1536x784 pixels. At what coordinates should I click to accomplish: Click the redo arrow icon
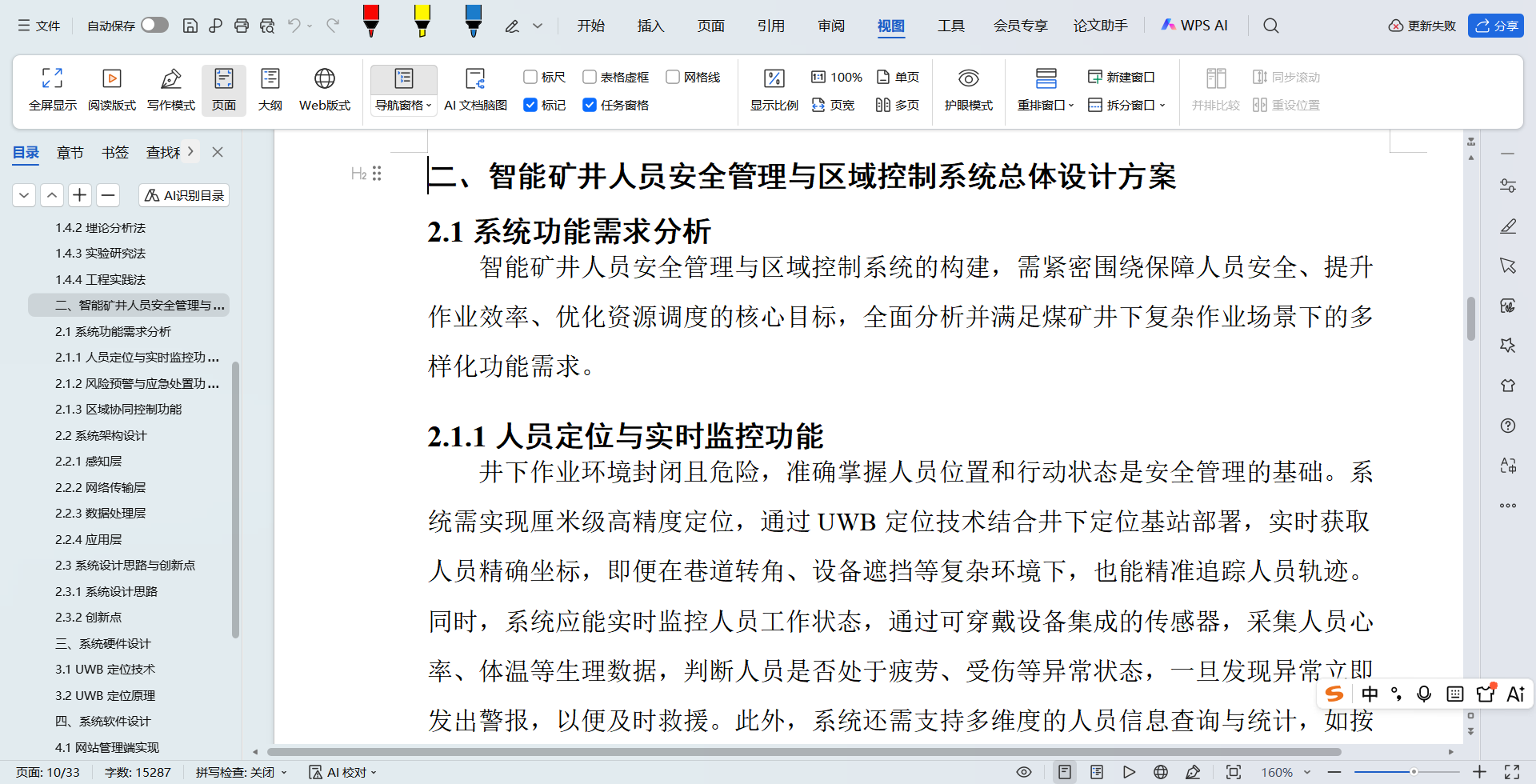(333, 26)
